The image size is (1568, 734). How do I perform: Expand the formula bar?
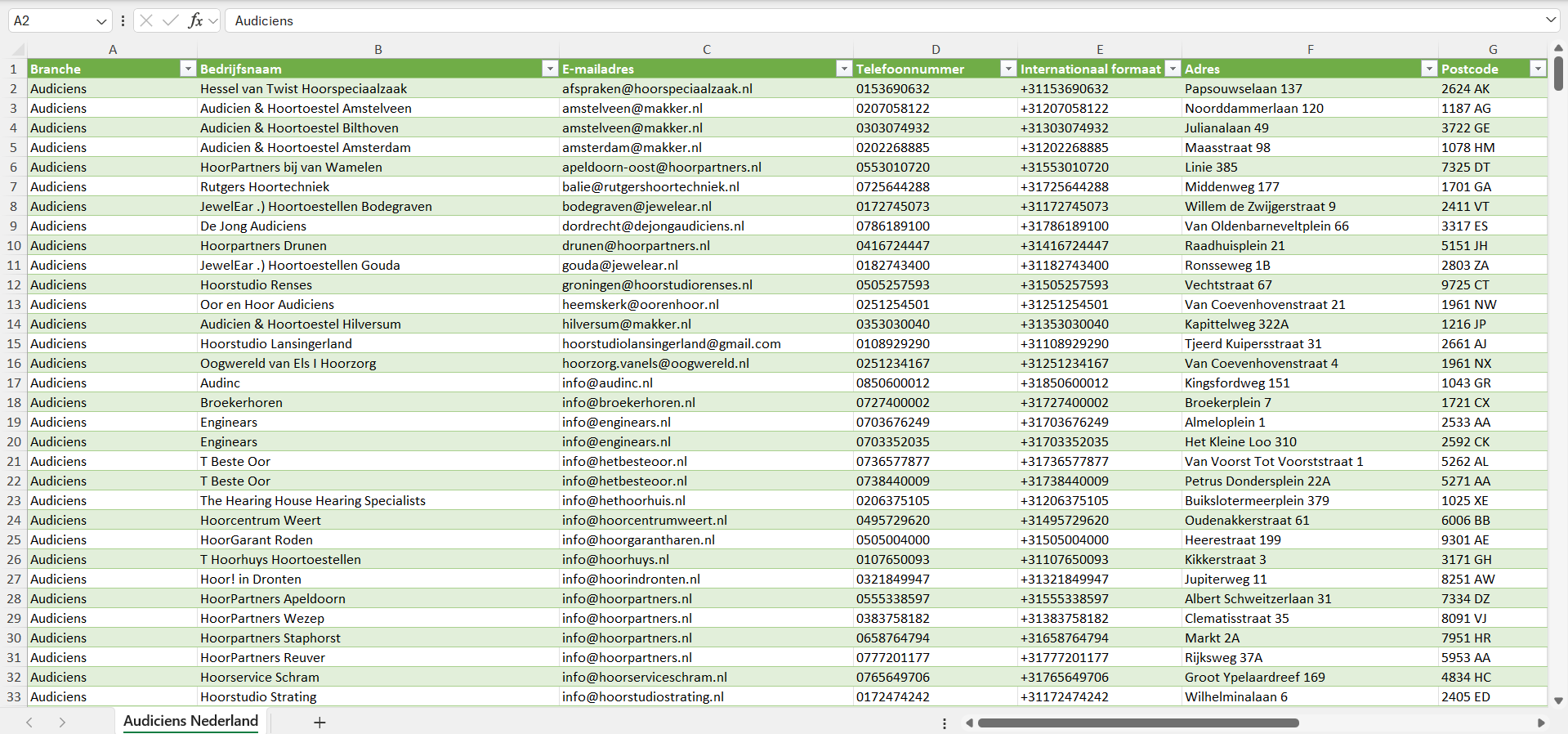[1550, 20]
